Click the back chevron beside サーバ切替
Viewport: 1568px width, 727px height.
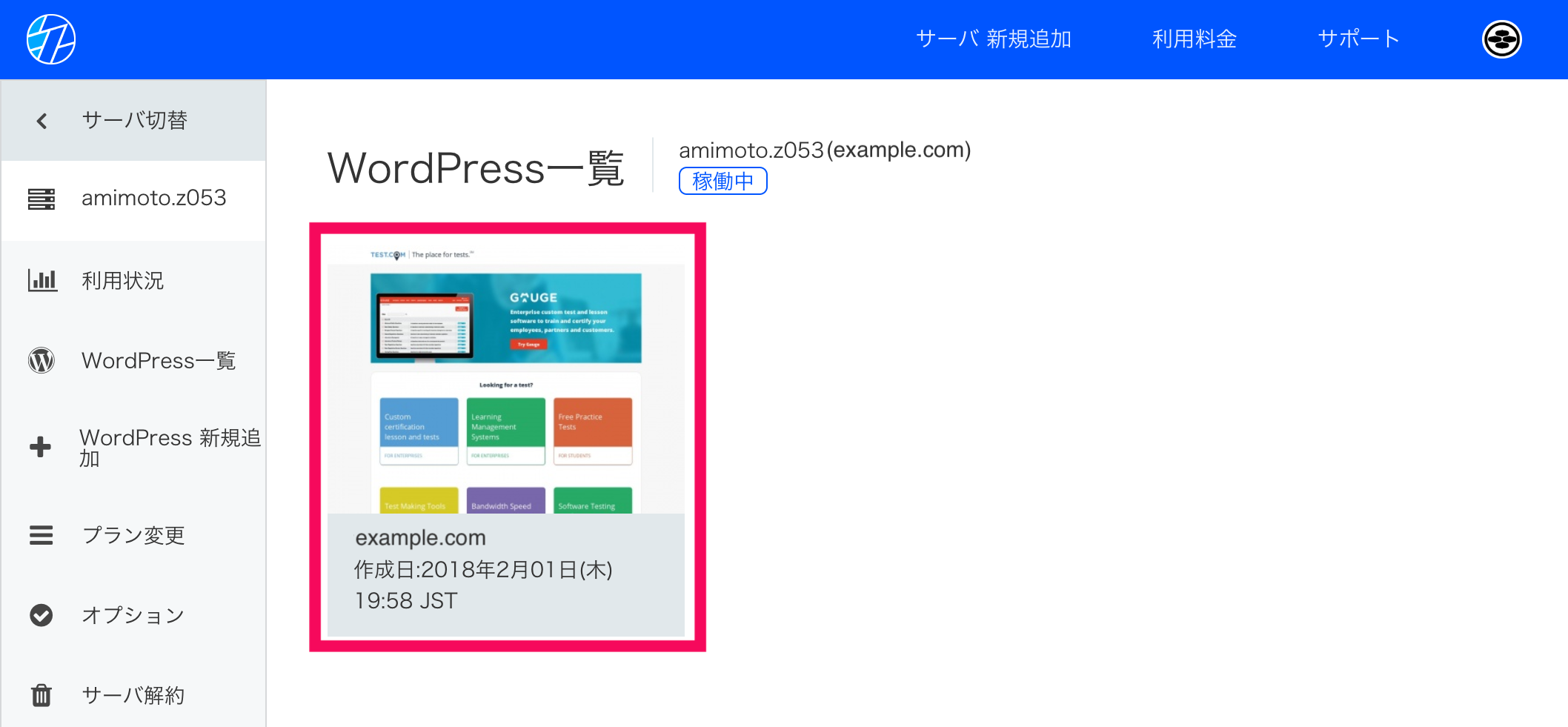(42, 121)
